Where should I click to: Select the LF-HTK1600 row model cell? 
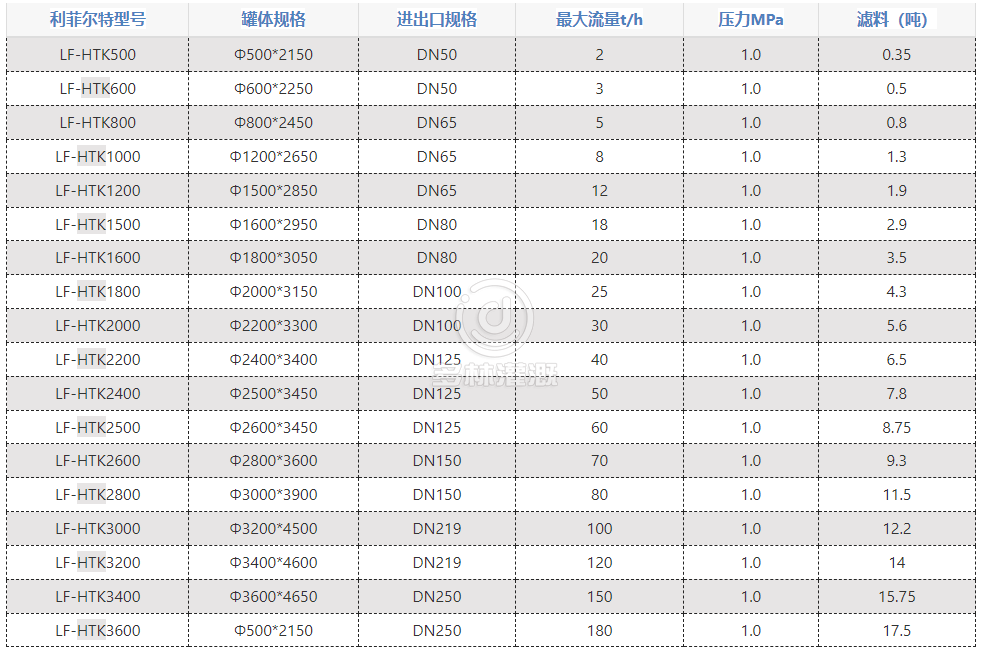coord(97,258)
